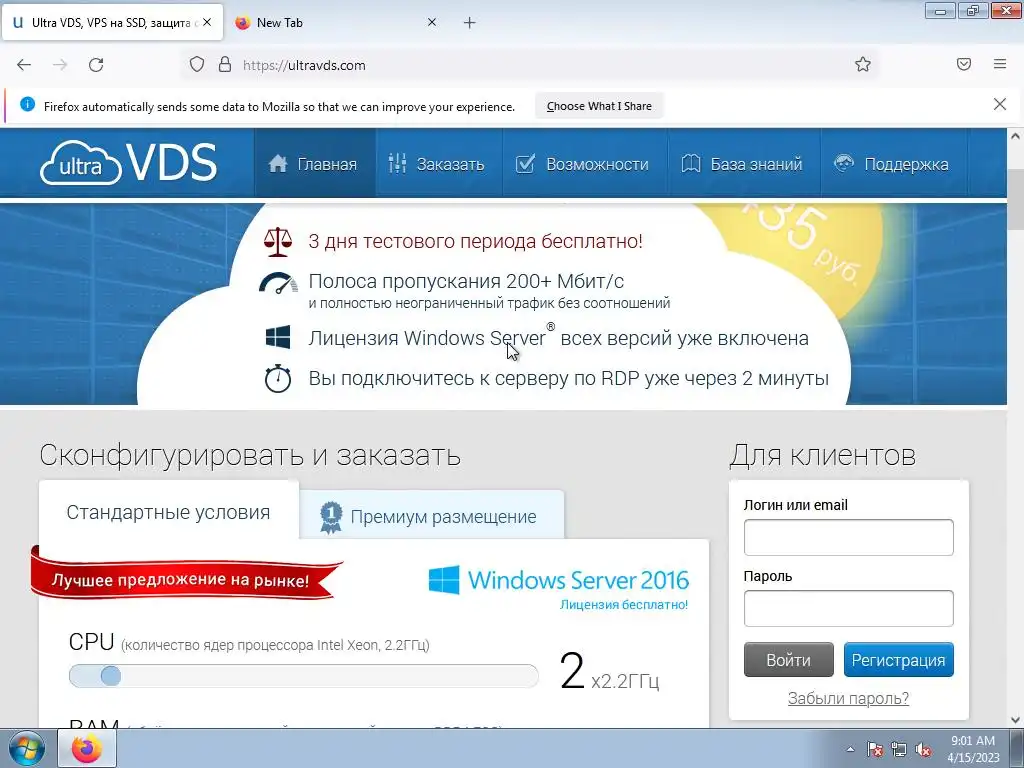
Task: Open the Save to Pocket icon
Action: (x=964, y=64)
